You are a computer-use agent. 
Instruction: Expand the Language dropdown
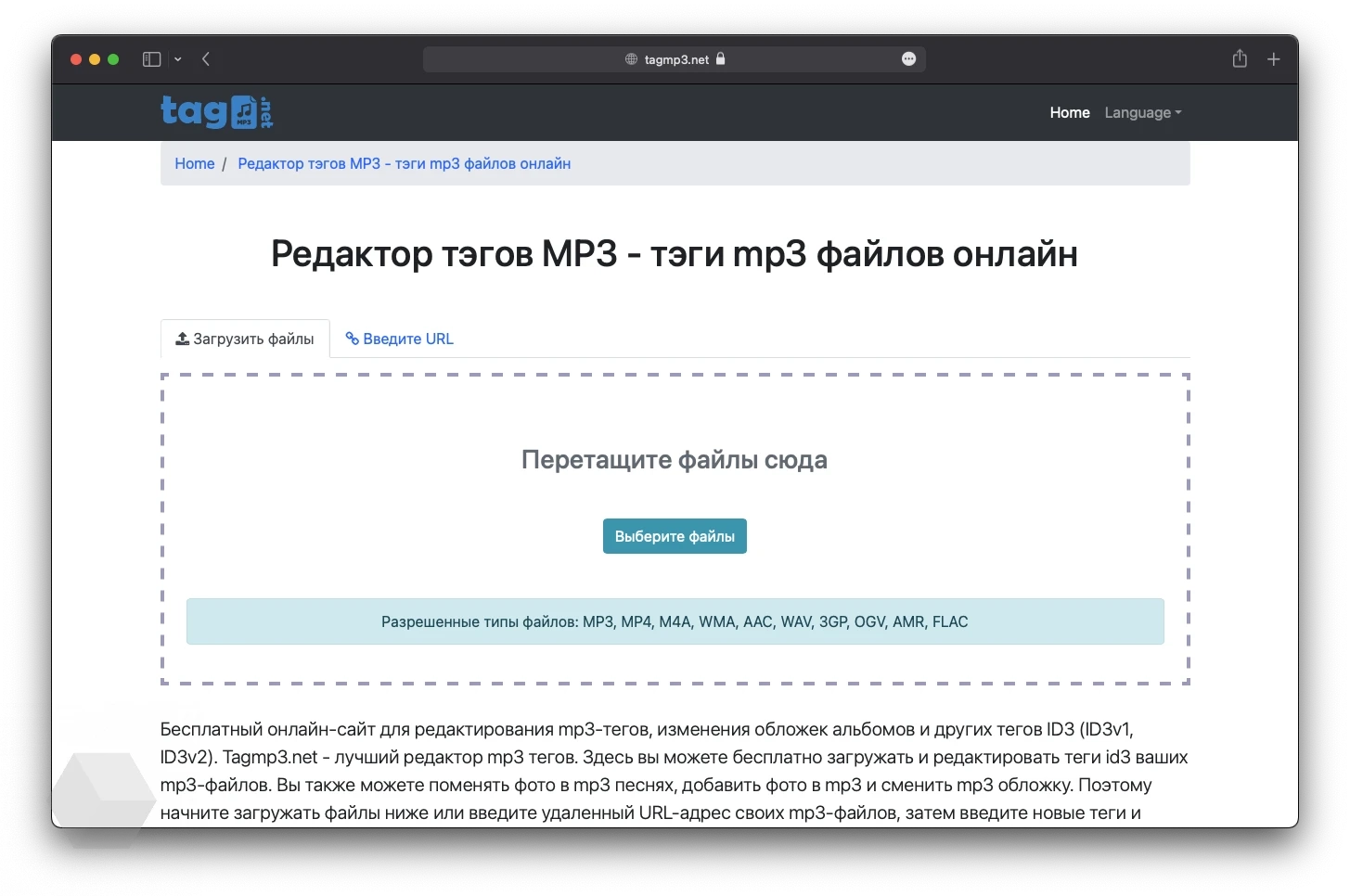pos(1143,112)
